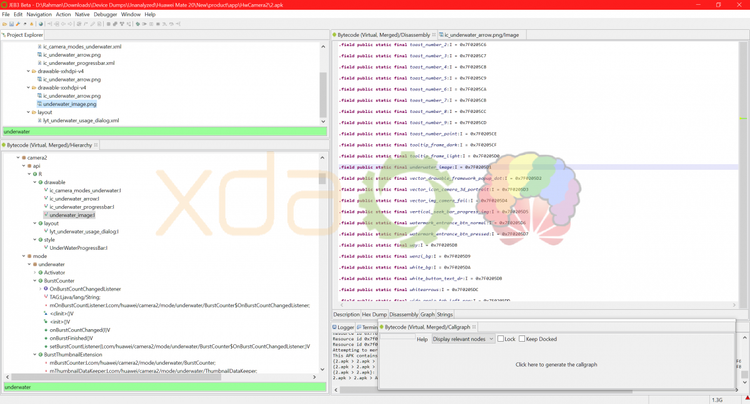The image size is (750, 404).
Task: Click the green debugger start icon in toolbar
Action: pos(138,24)
